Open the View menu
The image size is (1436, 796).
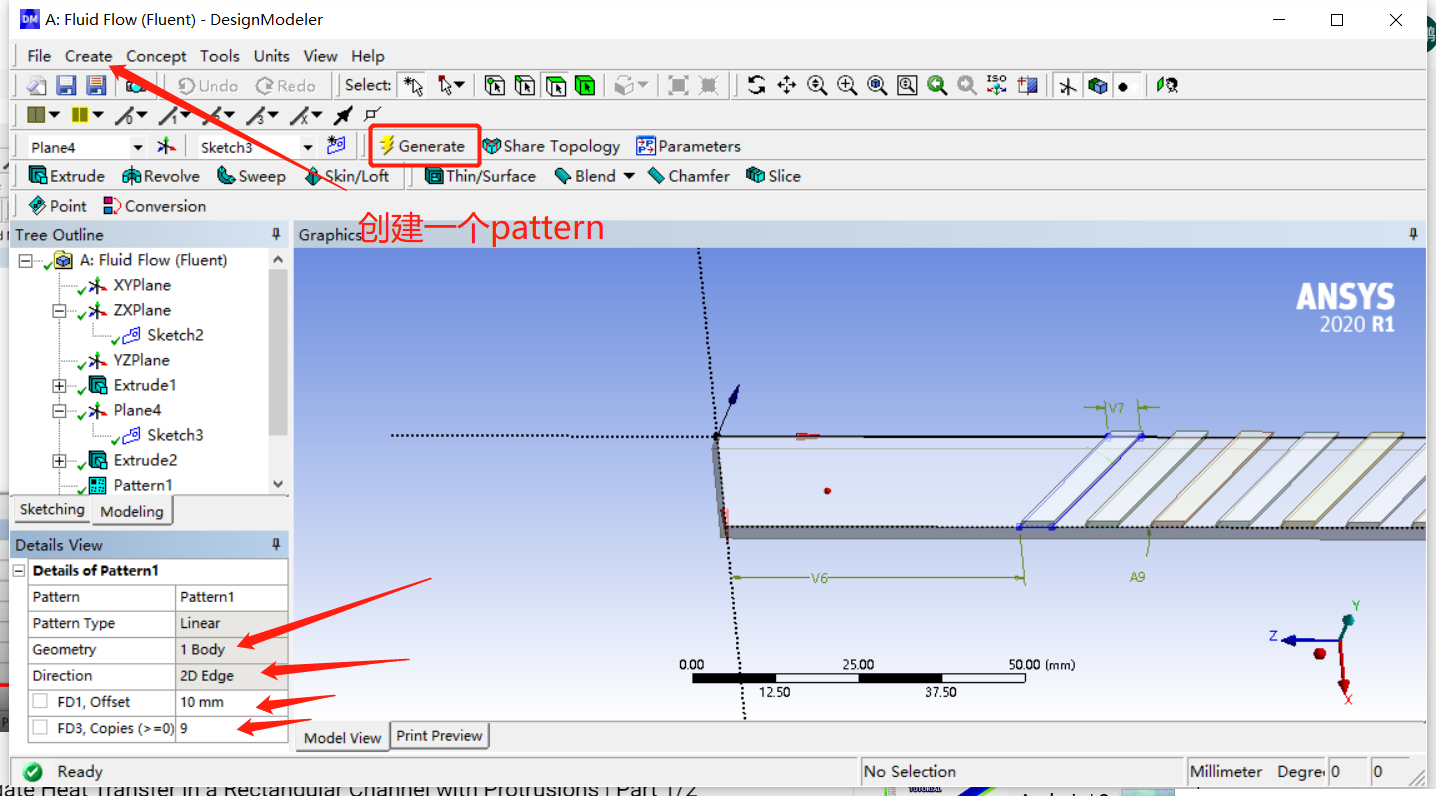pos(321,56)
